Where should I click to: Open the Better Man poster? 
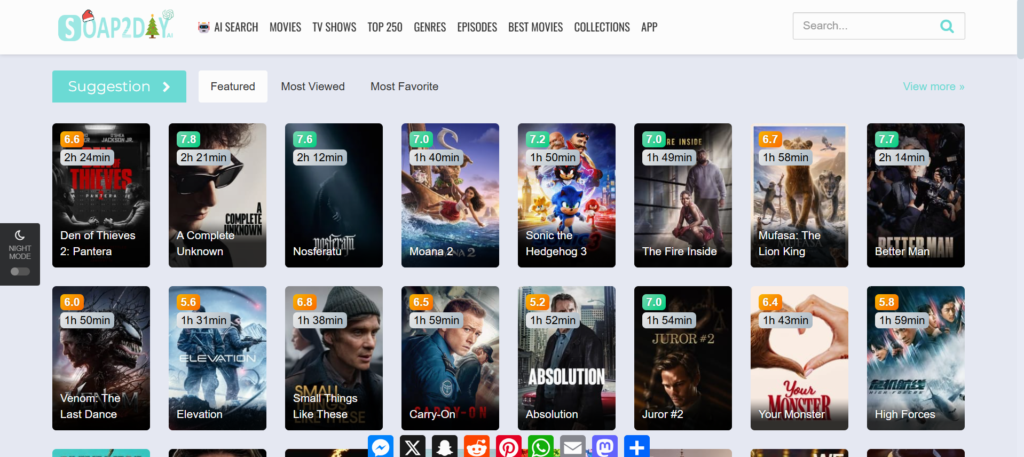916,195
